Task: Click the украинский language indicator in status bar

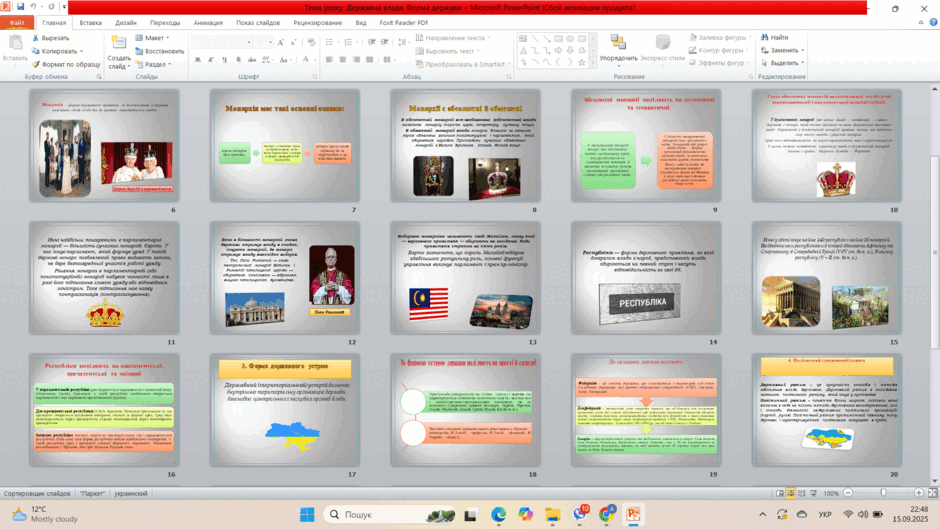Action: point(131,494)
